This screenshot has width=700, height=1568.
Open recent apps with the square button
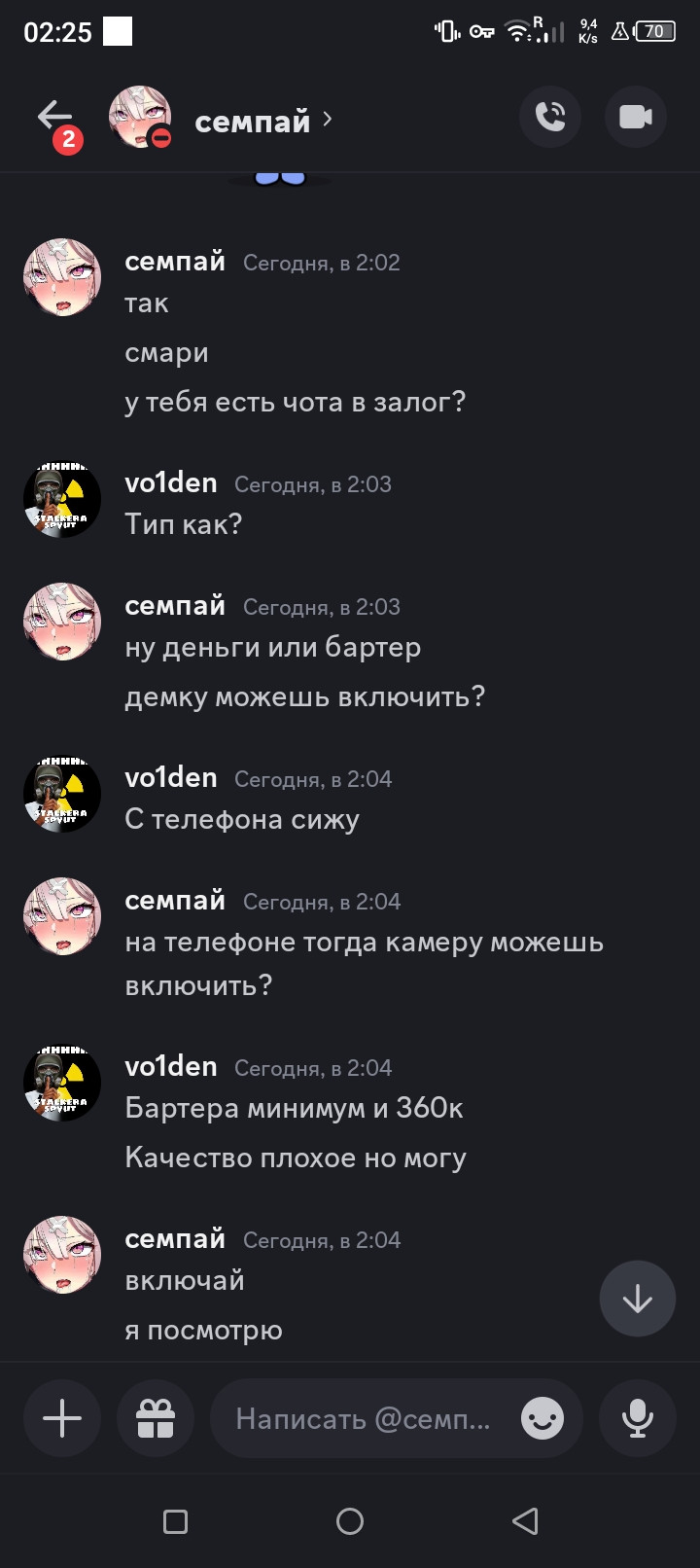coord(175,1521)
